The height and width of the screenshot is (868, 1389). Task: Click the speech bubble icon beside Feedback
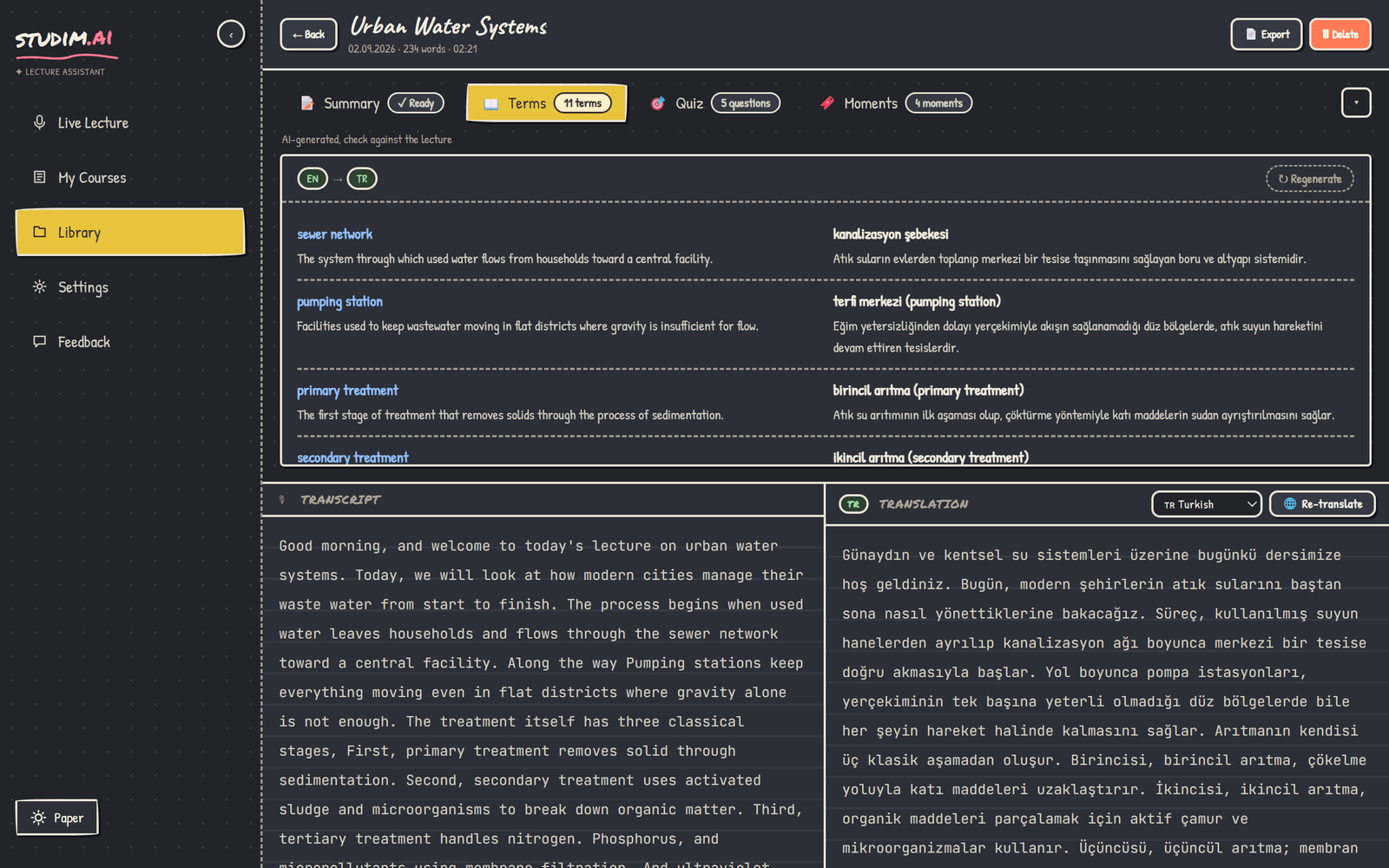(39, 341)
